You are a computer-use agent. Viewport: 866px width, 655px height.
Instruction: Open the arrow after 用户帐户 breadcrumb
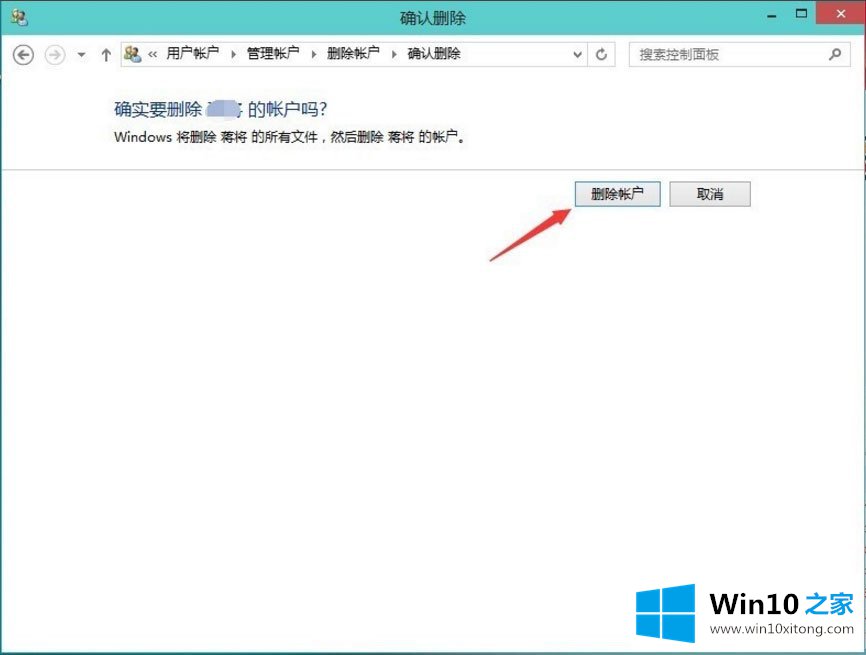tap(234, 54)
